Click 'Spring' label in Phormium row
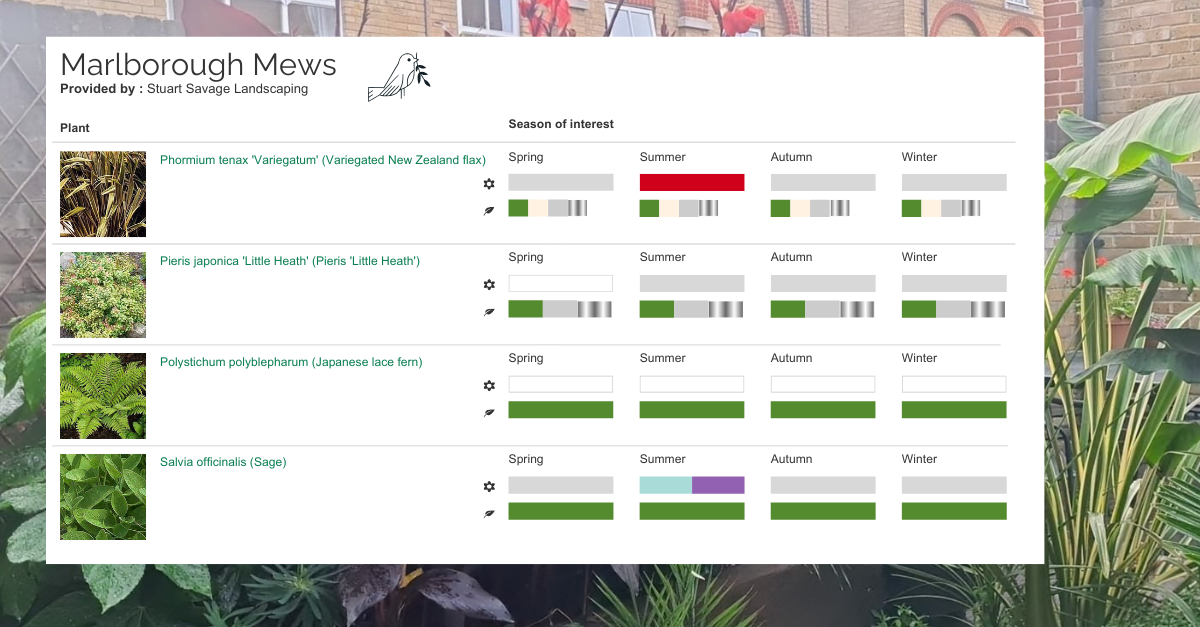The height and width of the screenshot is (627, 1200). pos(526,157)
